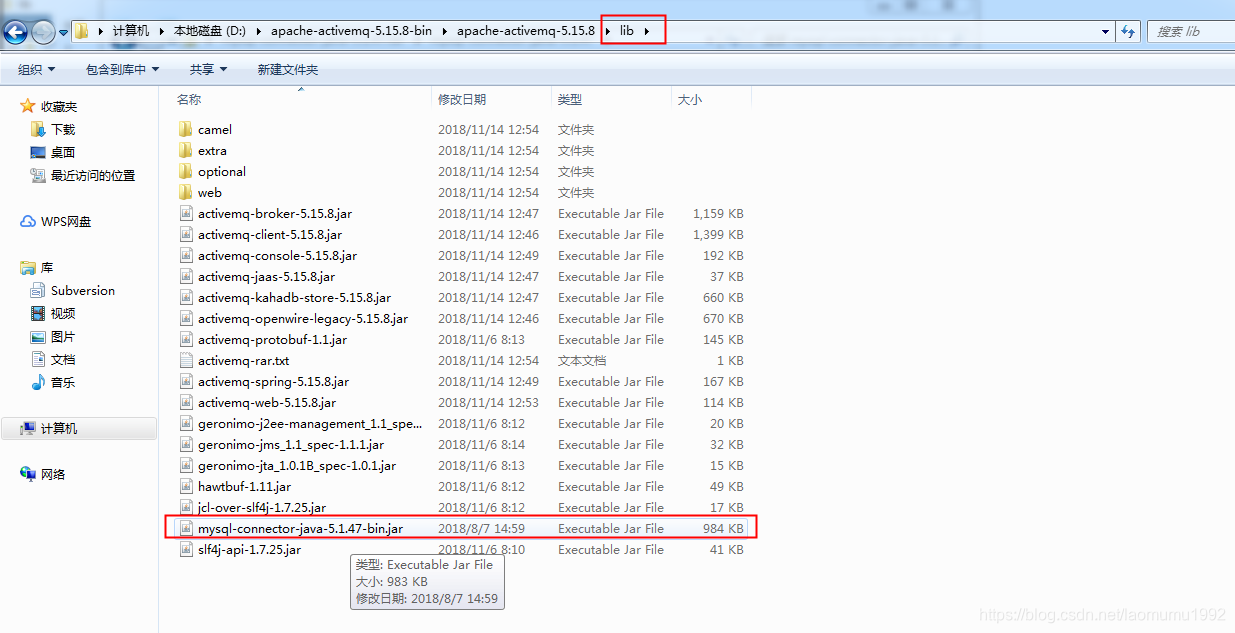Click the activemq-kahadb-store-5.15.8.jar file icon
Viewport: 1235px width, 633px height.
point(186,297)
